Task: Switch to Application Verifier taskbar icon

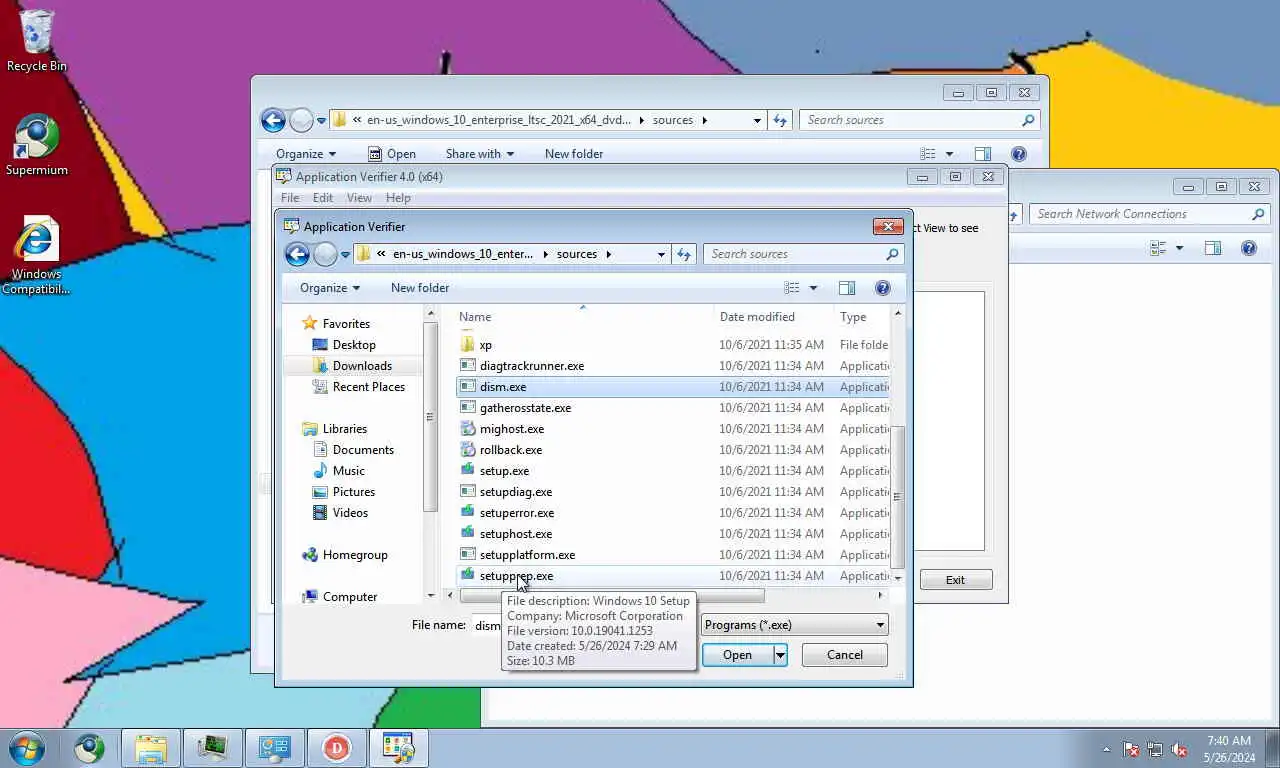Action: point(398,747)
